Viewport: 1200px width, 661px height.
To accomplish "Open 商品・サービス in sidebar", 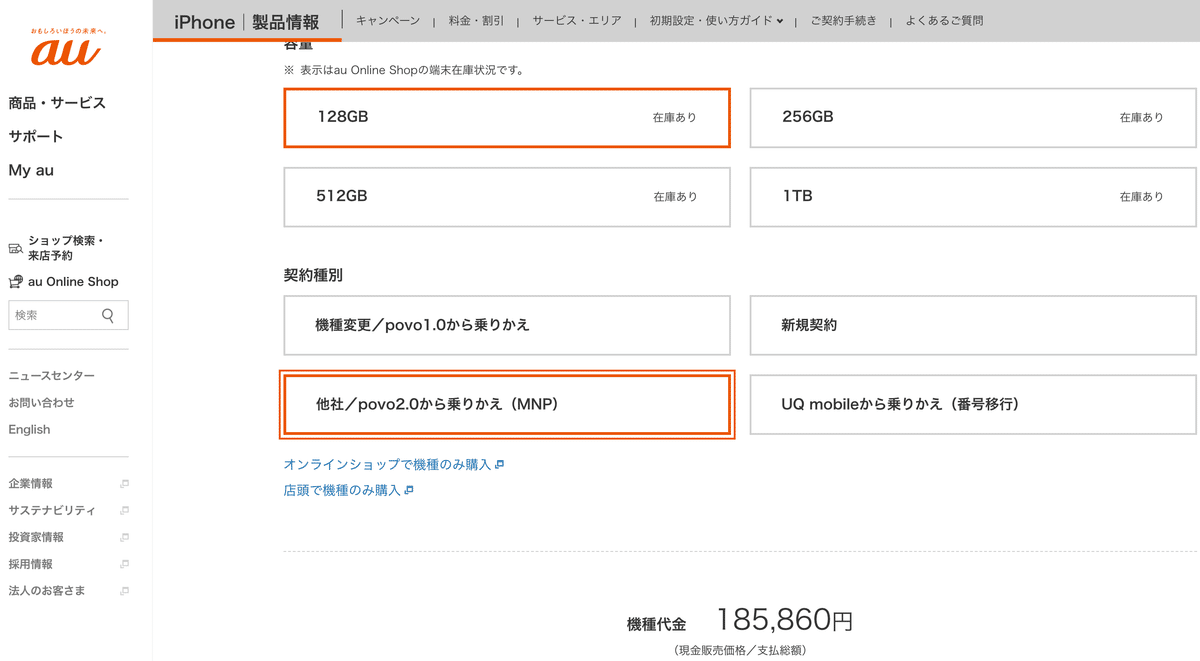I will (x=57, y=103).
